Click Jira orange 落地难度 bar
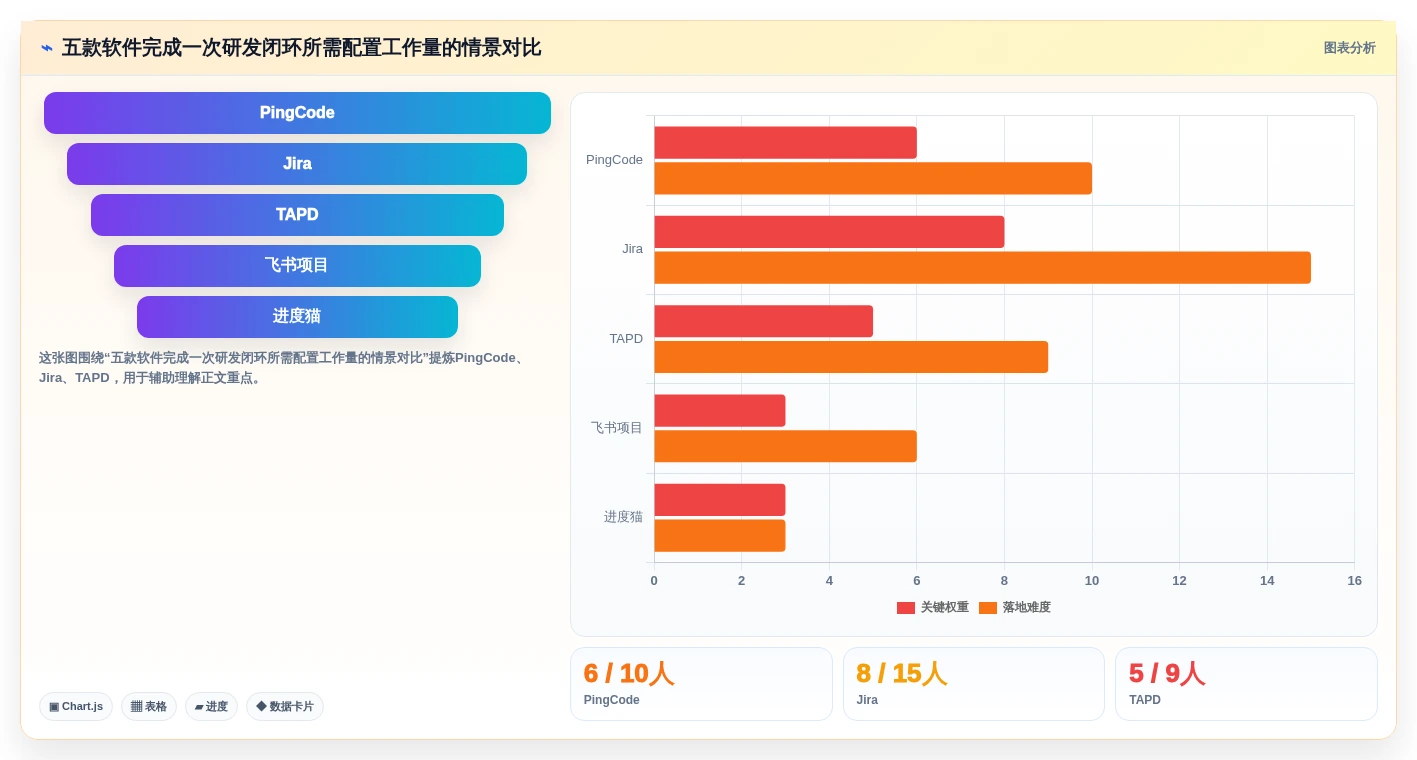This screenshot has width=1417, height=760. [982, 268]
